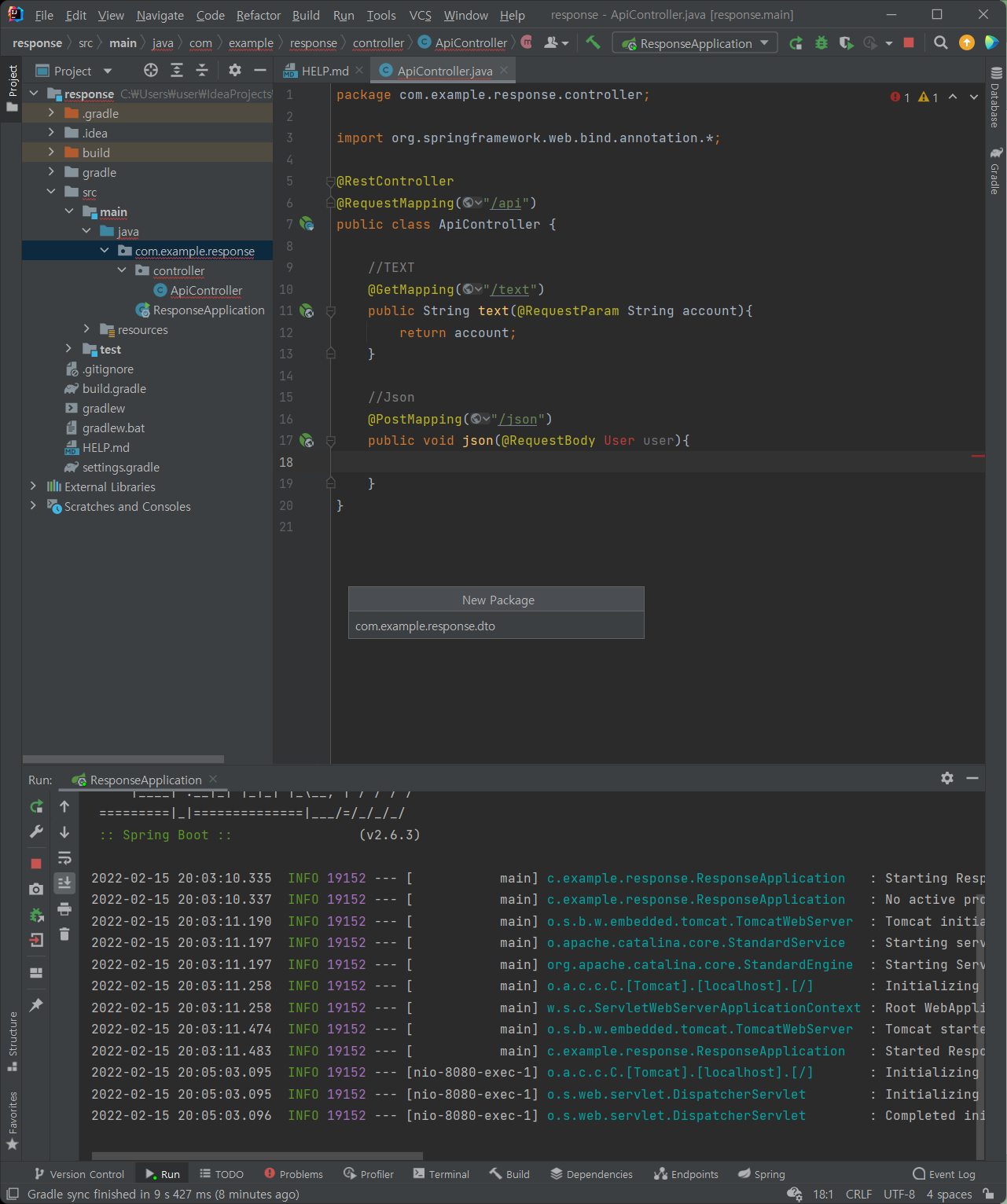
Task: Open Run panel gear settings
Action: tap(947, 778)
